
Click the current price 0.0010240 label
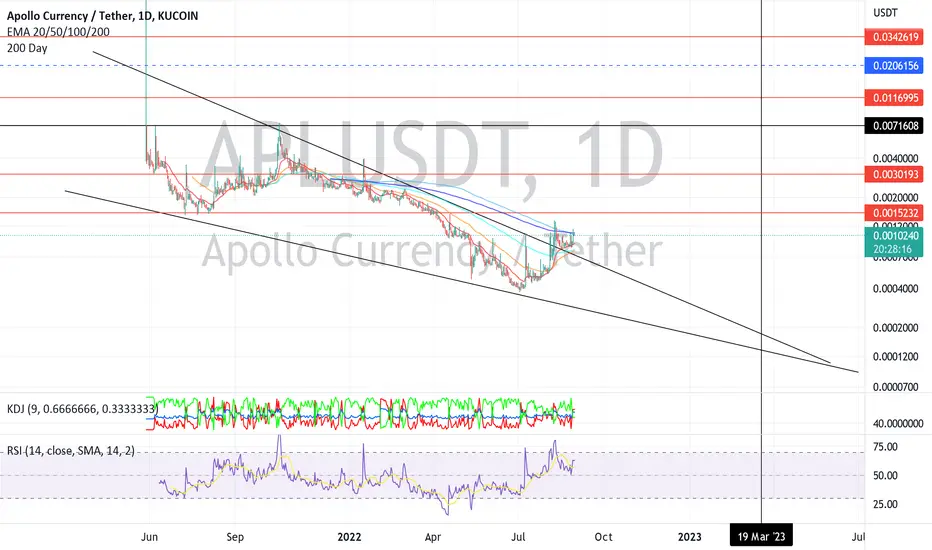point(895,235)
